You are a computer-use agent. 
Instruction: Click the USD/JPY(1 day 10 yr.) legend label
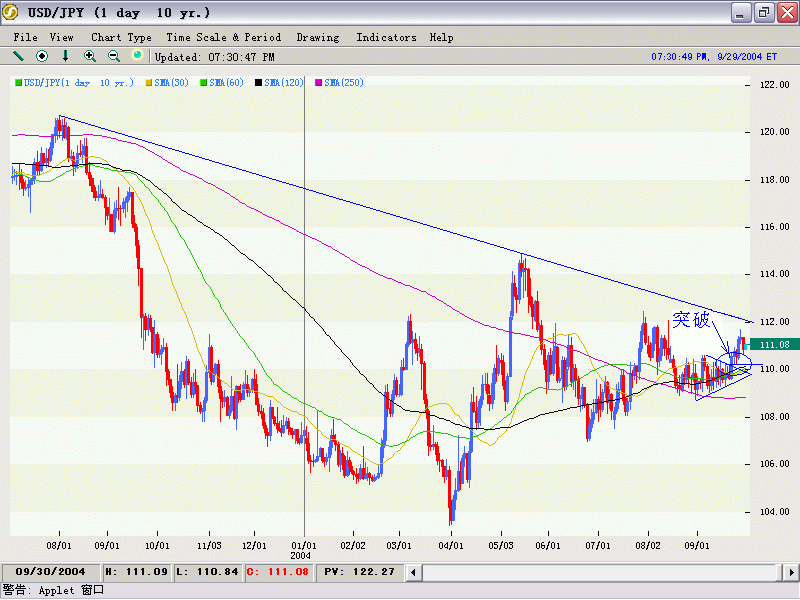click(x=79, y=83)
